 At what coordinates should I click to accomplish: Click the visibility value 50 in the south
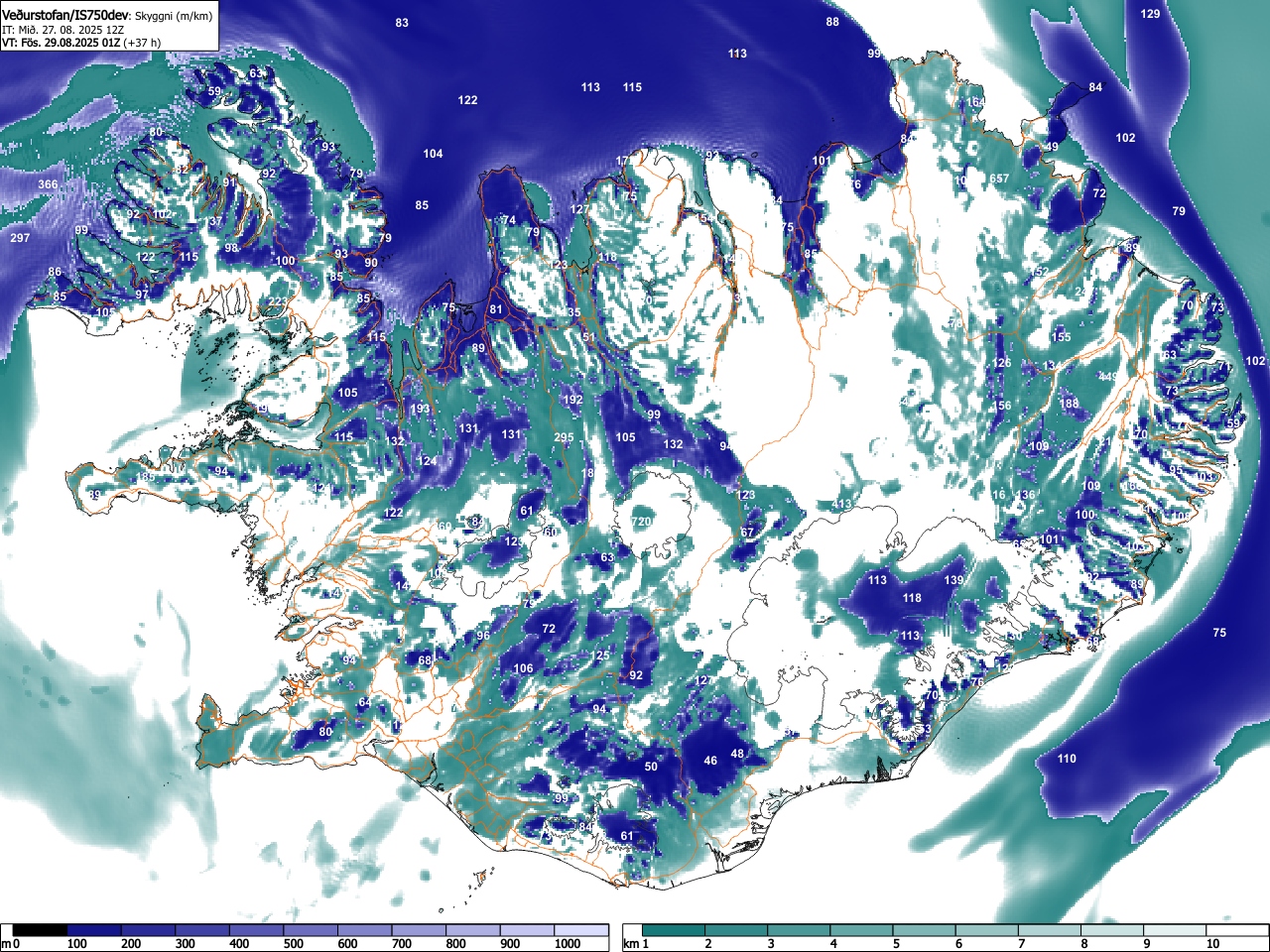(x=651, y=767)
